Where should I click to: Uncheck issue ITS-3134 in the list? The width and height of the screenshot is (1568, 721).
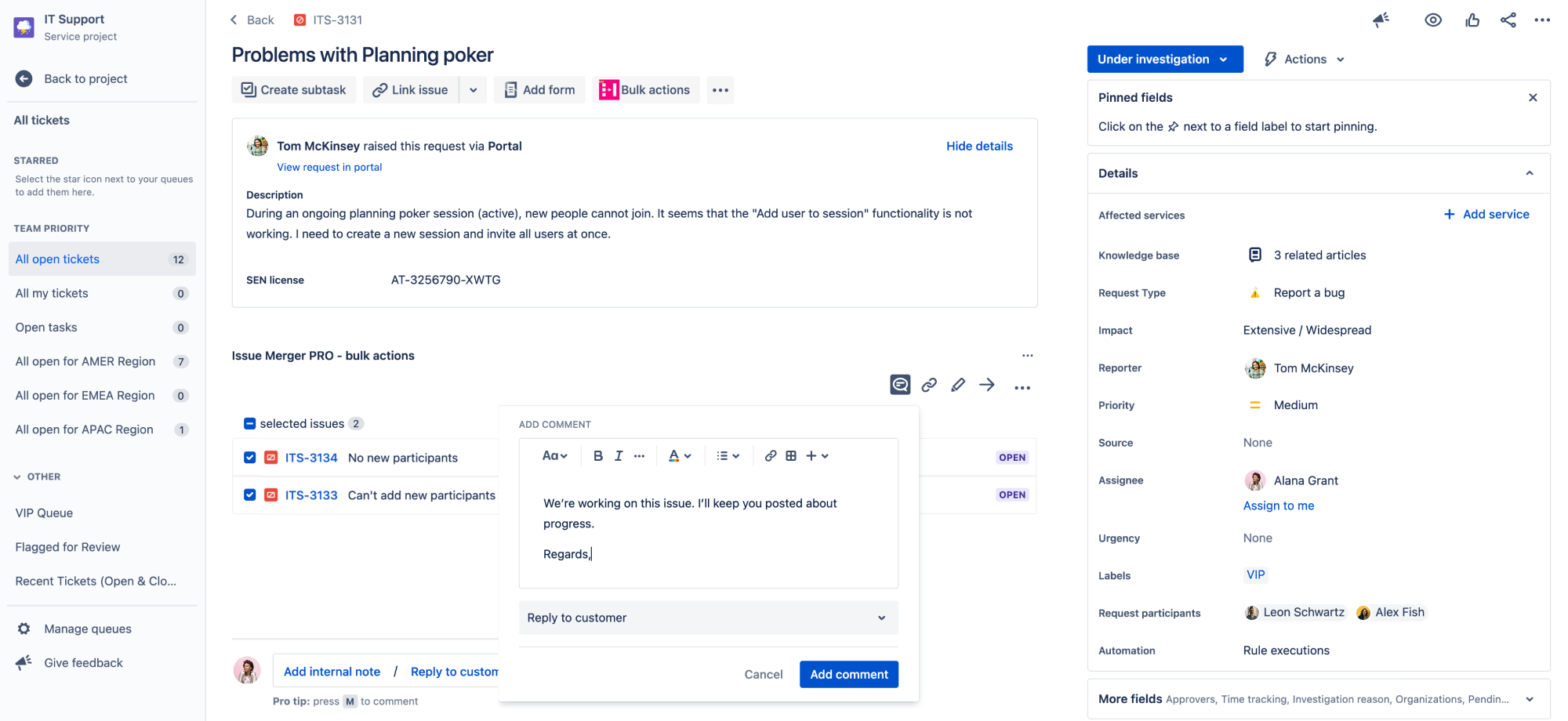pyautogui.click(x=249, y=458)
